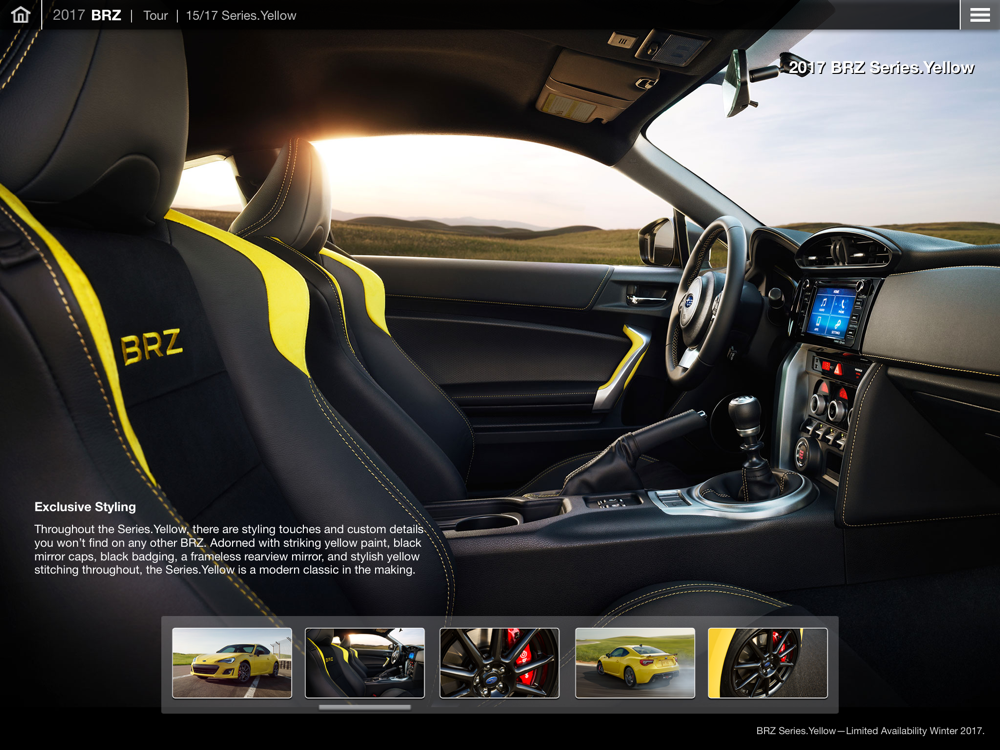Open the hamburger menu

(x=980, y=15)
